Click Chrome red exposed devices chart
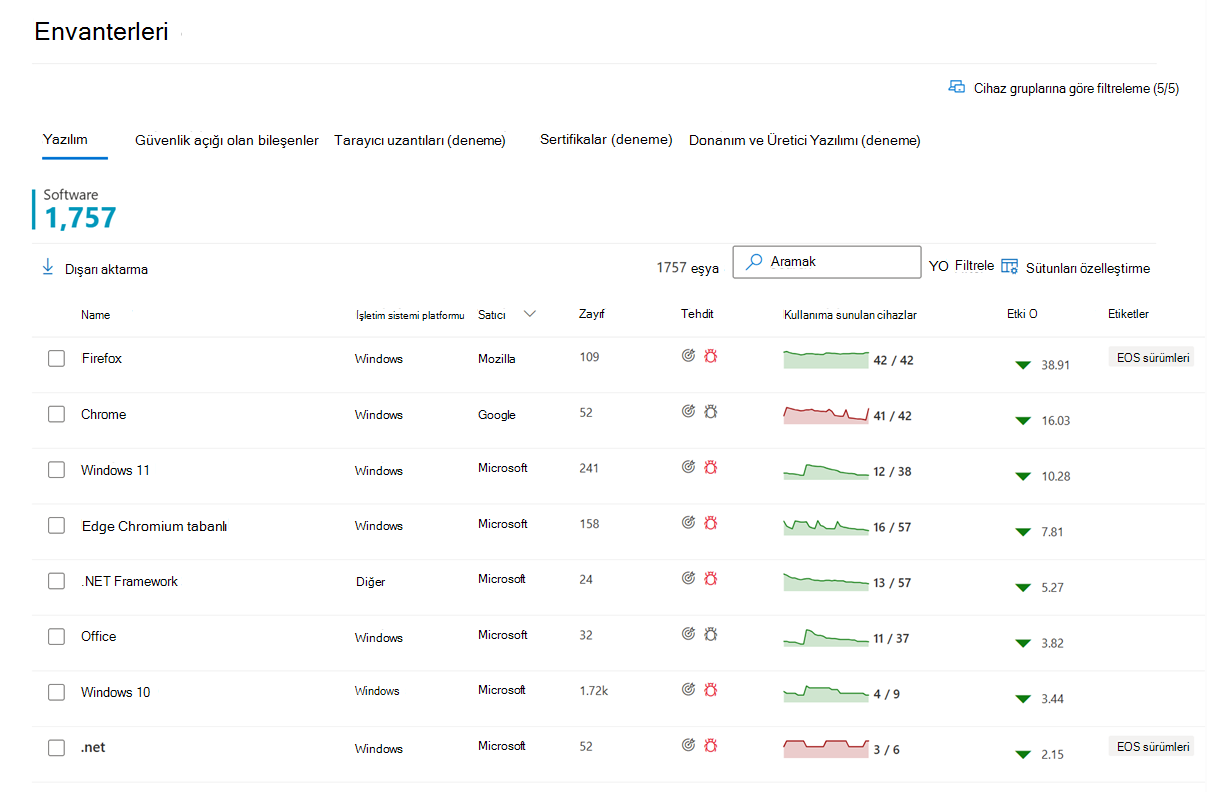Viewport: 1207px width, 792px height. (826, 414)
